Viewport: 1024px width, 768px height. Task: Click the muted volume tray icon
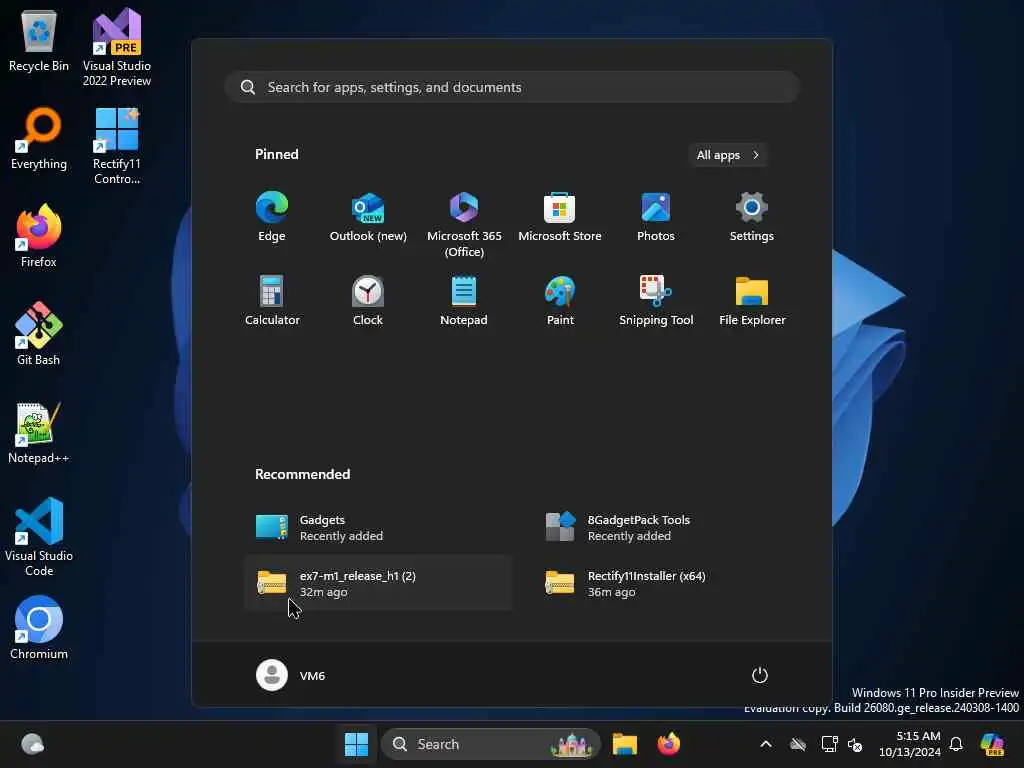(x=855, y=744)
